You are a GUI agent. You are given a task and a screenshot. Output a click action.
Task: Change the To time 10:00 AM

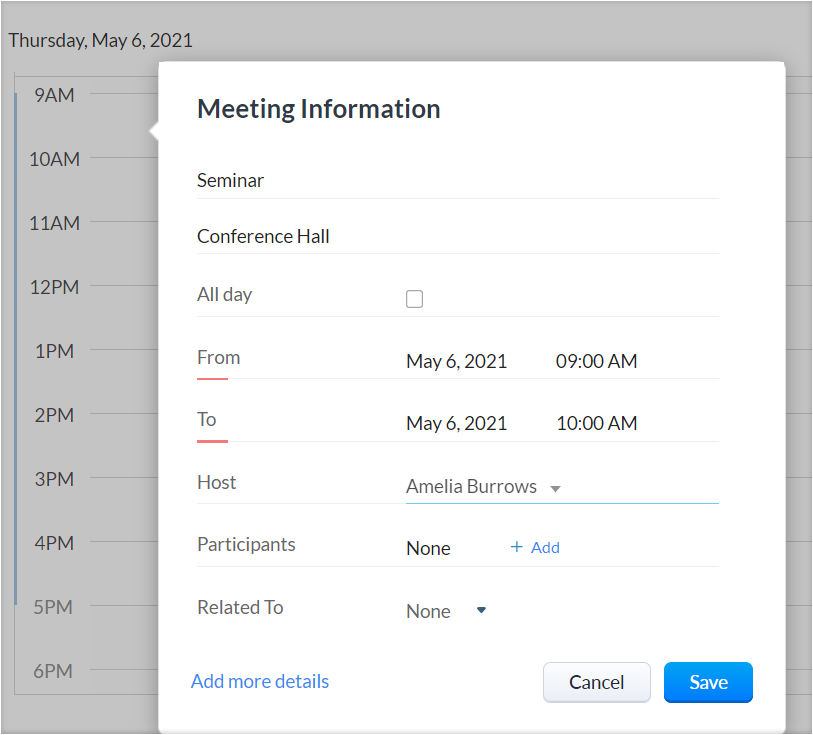click(596, 424)
